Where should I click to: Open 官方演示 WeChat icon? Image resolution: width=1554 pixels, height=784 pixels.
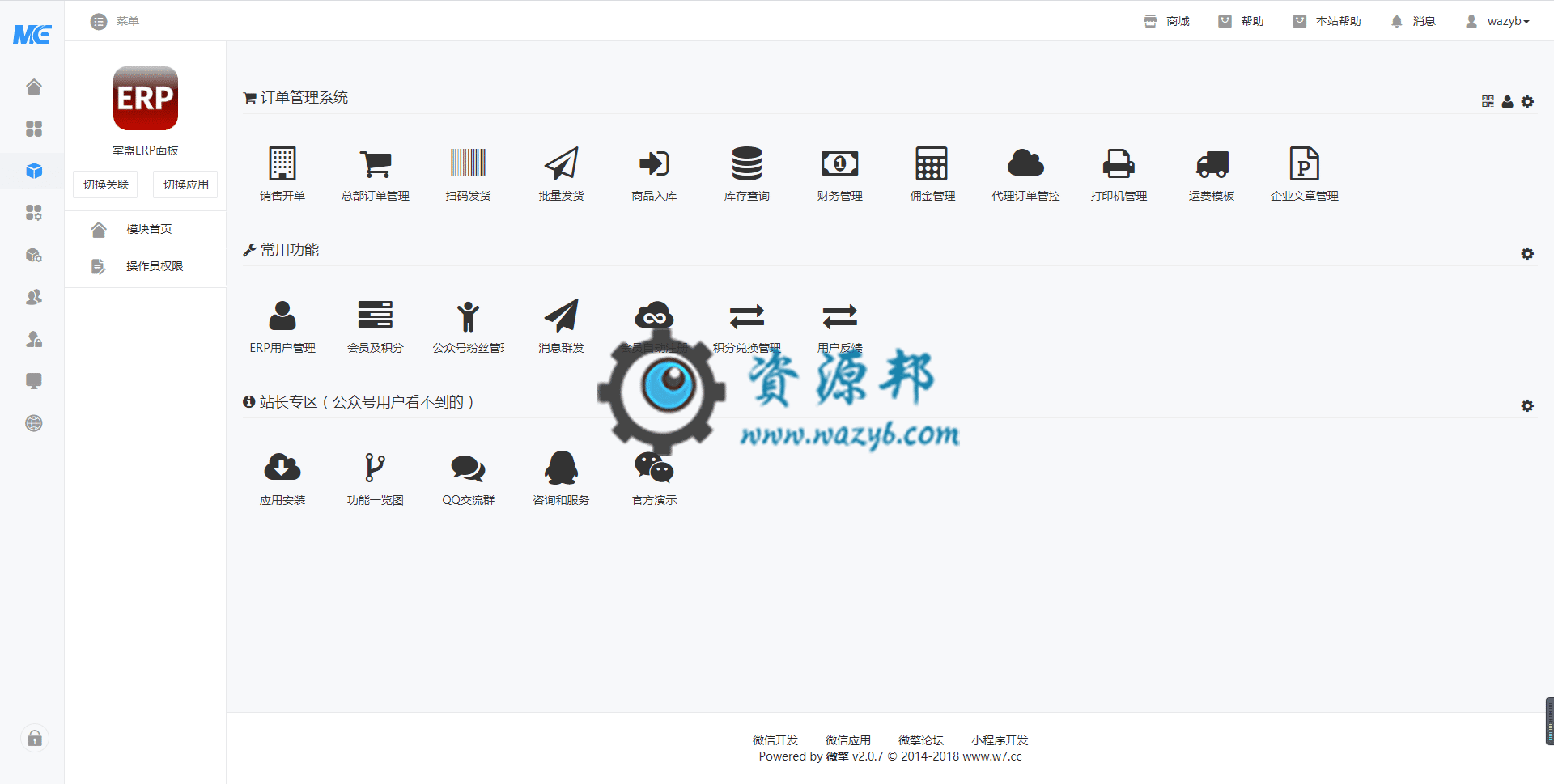(x=654, y=468)
